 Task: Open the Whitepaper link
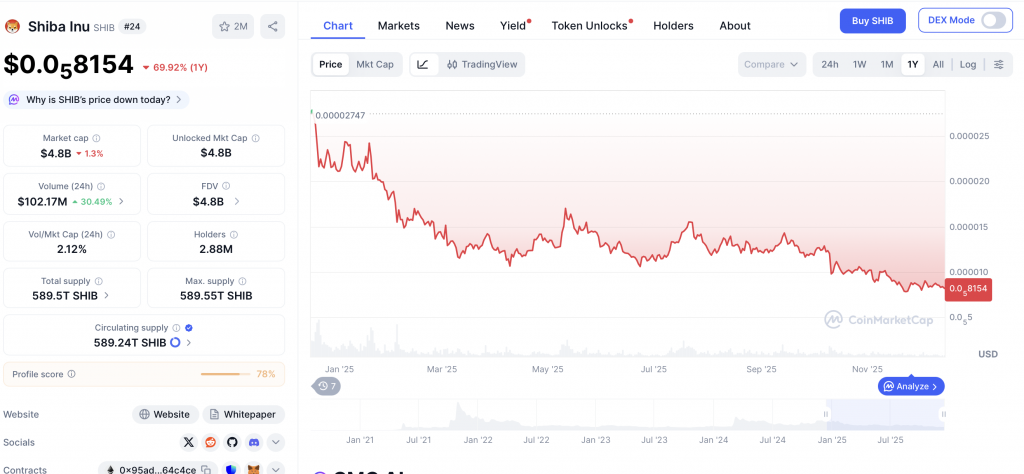(243, 414)
